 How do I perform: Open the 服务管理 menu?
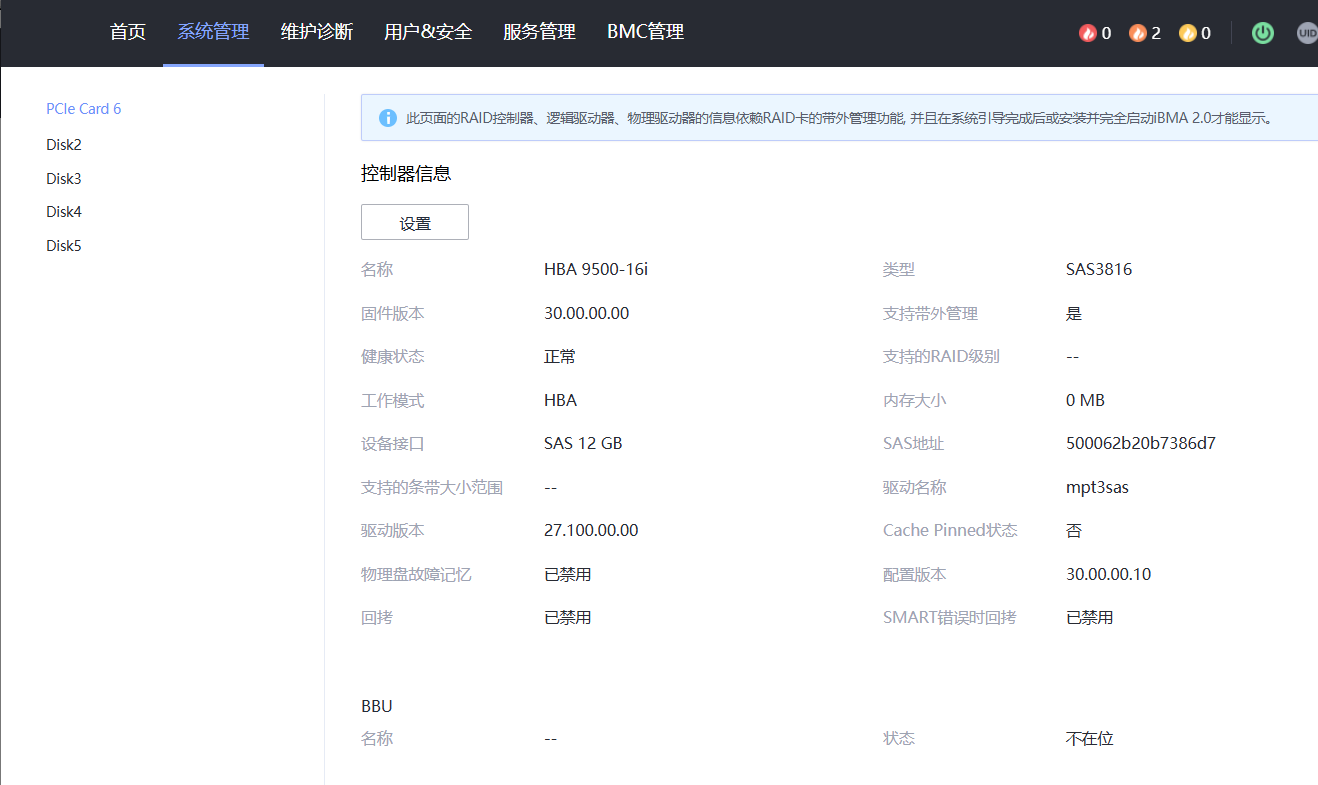[538, 31]
